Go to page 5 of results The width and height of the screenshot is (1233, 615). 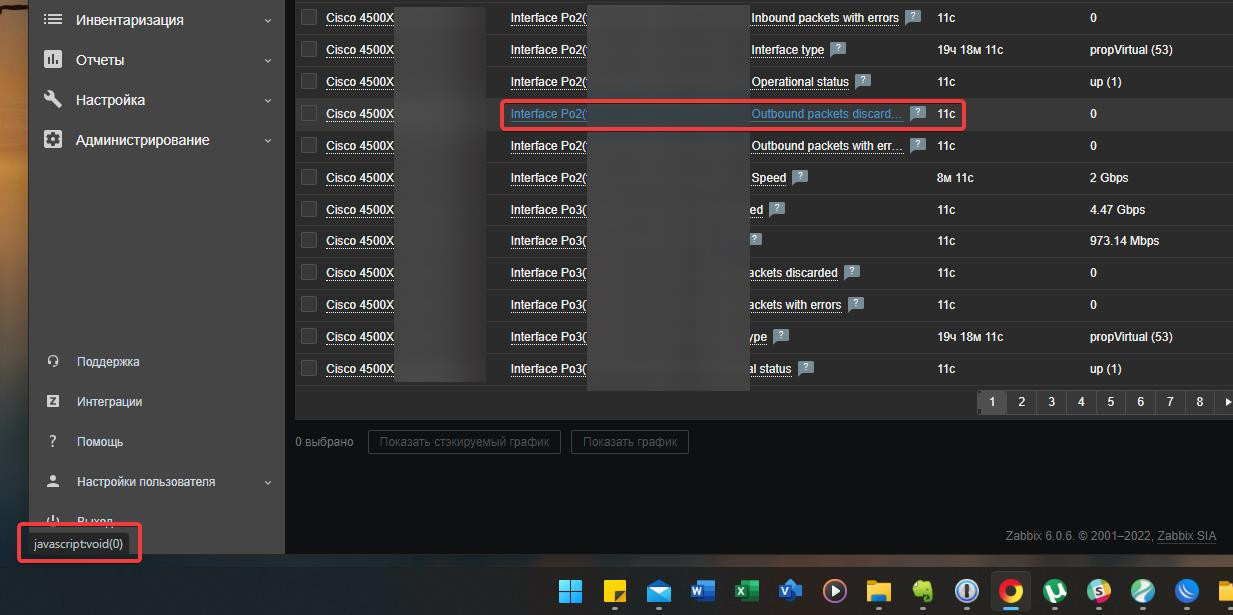pos(1111,402)
